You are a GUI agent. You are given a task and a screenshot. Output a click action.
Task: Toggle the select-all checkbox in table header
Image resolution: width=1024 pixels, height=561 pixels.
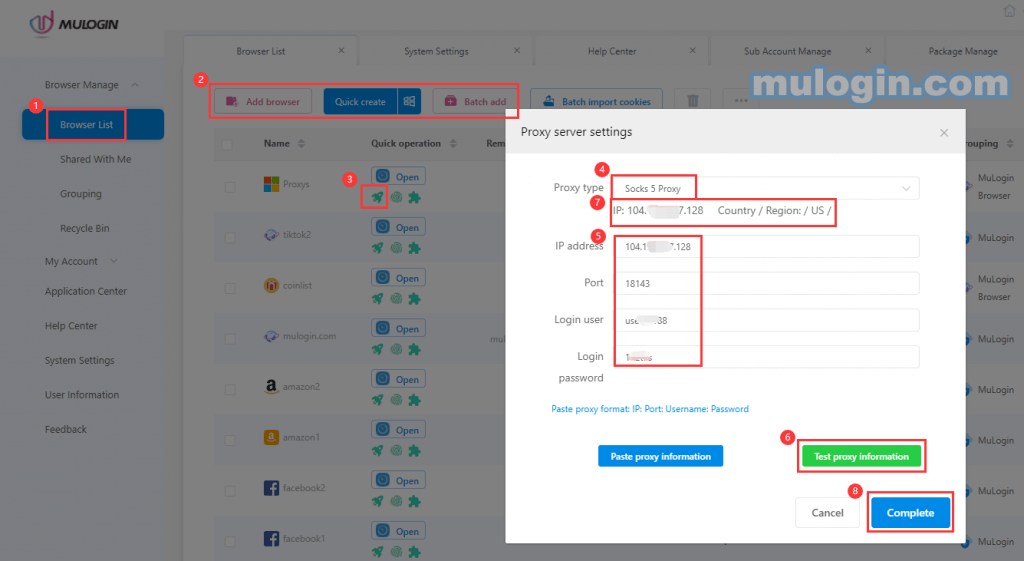pyautogui.click(x=230, y=144)
